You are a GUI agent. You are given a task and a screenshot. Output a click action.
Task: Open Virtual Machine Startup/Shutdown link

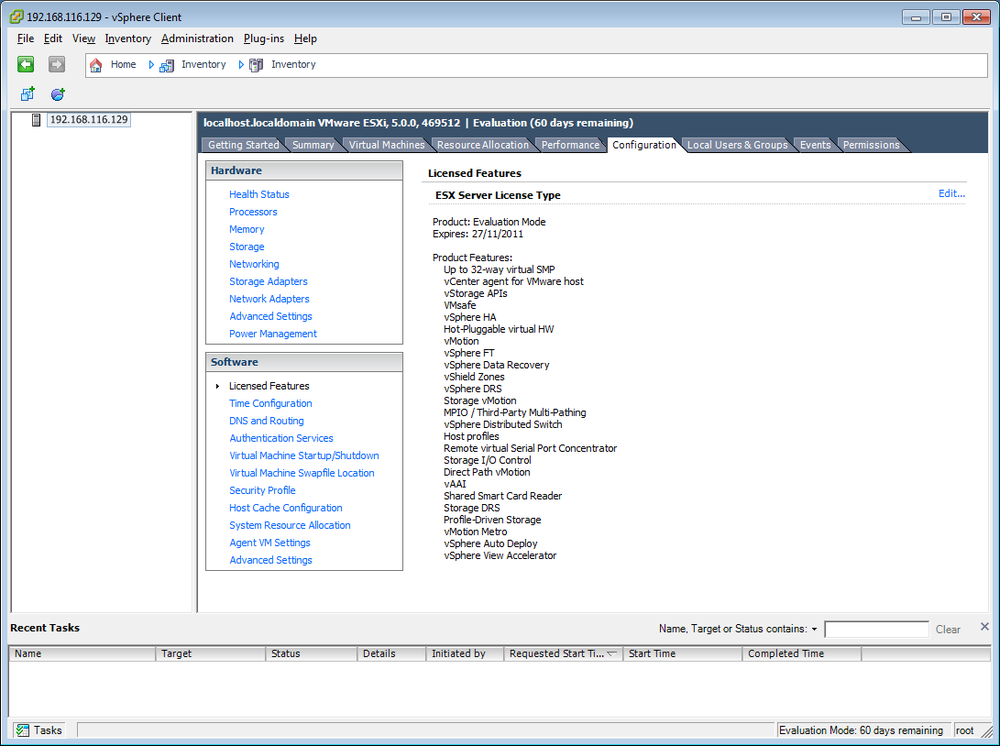[x=304, y=455]
